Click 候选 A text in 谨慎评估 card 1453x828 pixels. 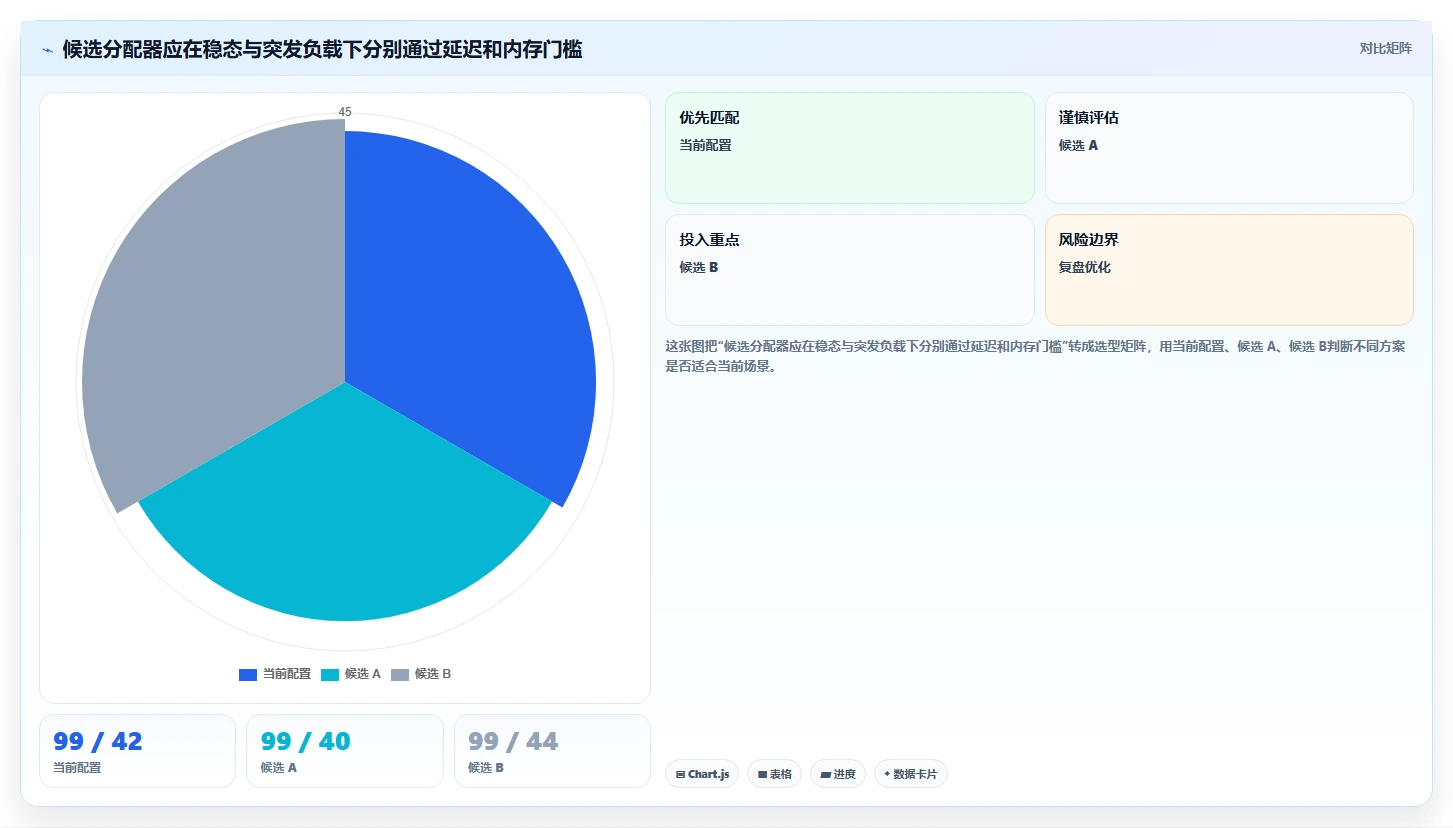pos(1078,145)
